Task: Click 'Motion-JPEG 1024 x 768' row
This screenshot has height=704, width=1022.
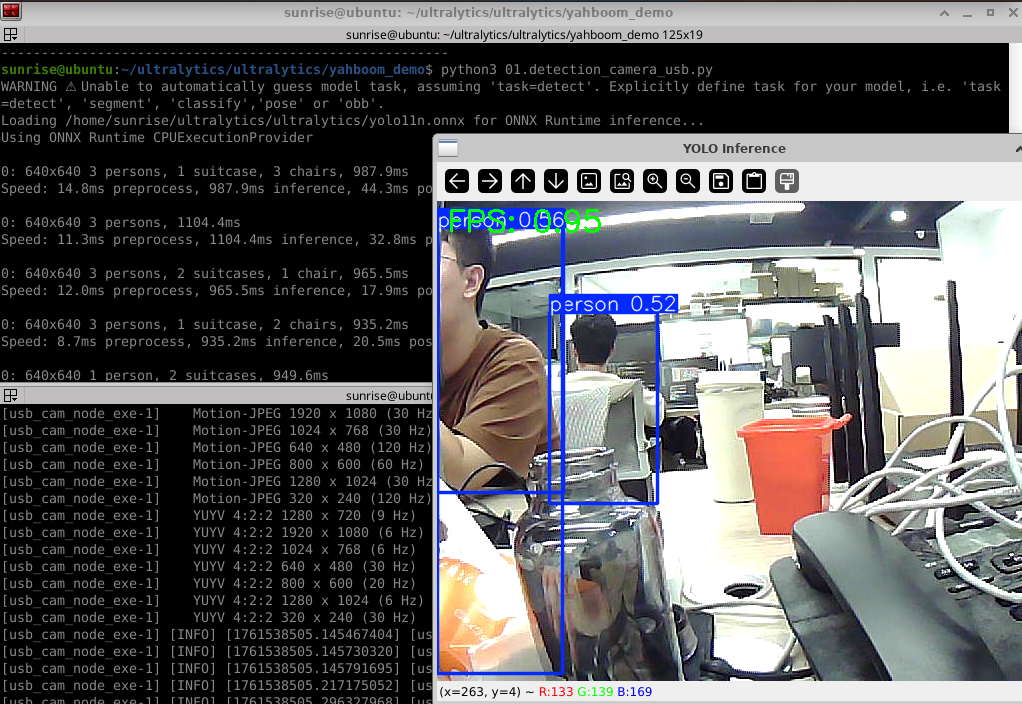Action: (x=216, y=430)
